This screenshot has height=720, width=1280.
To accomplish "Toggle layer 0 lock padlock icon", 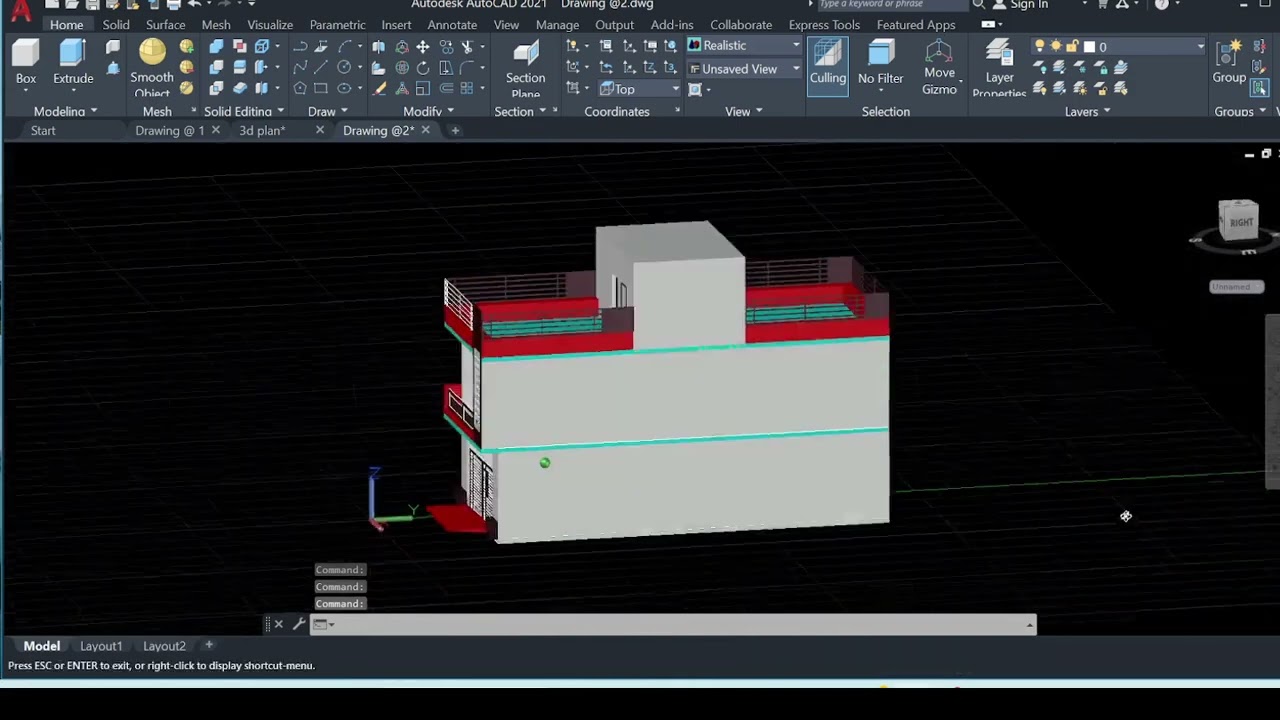I will pyautogui.click(x=1072, y=46).
